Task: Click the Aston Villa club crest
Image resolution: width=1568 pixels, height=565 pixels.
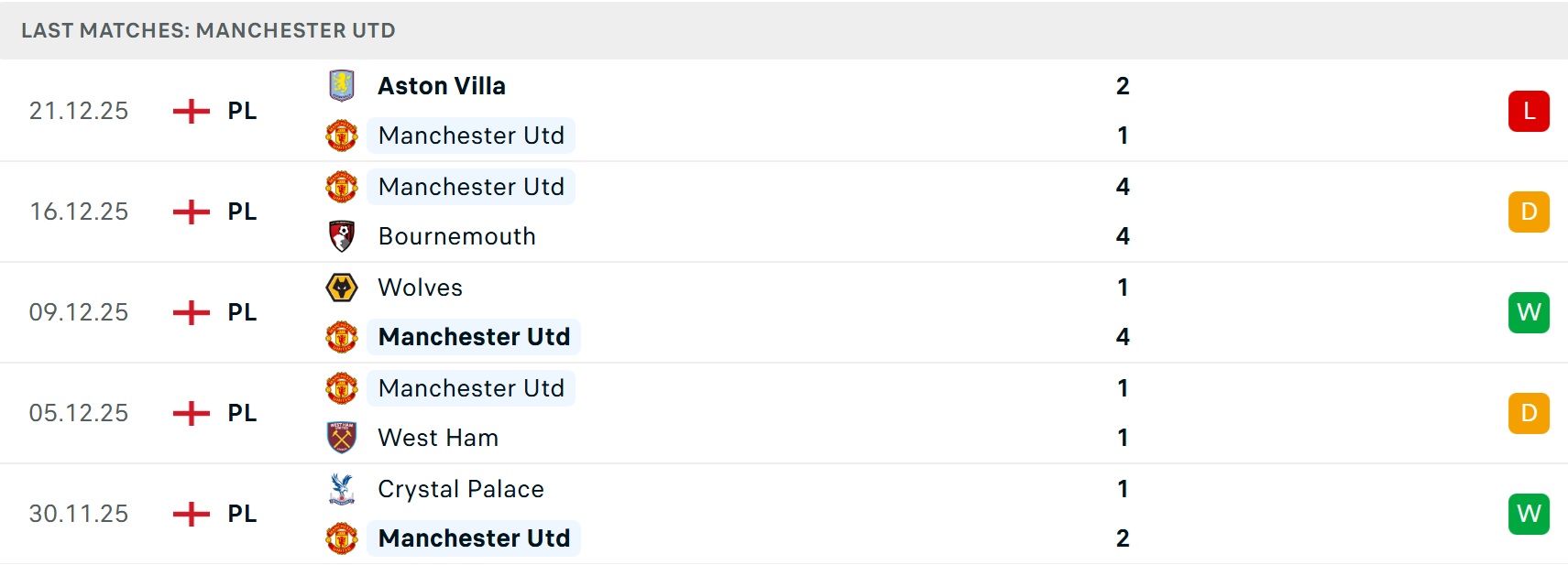Action: pyautogui.click(x=342, y=86)
